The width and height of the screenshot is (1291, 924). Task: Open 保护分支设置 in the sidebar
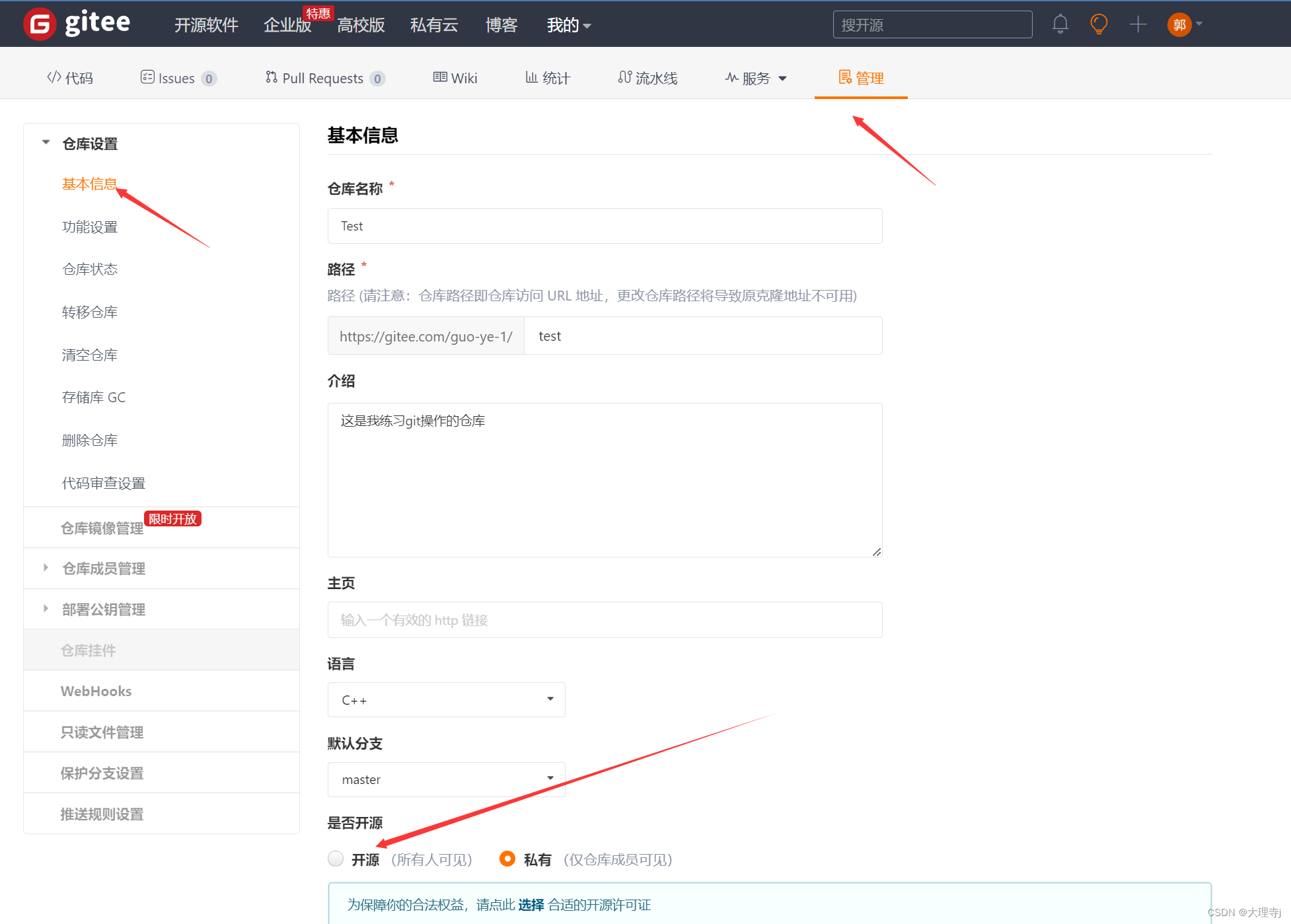click(x=102, y=773)
